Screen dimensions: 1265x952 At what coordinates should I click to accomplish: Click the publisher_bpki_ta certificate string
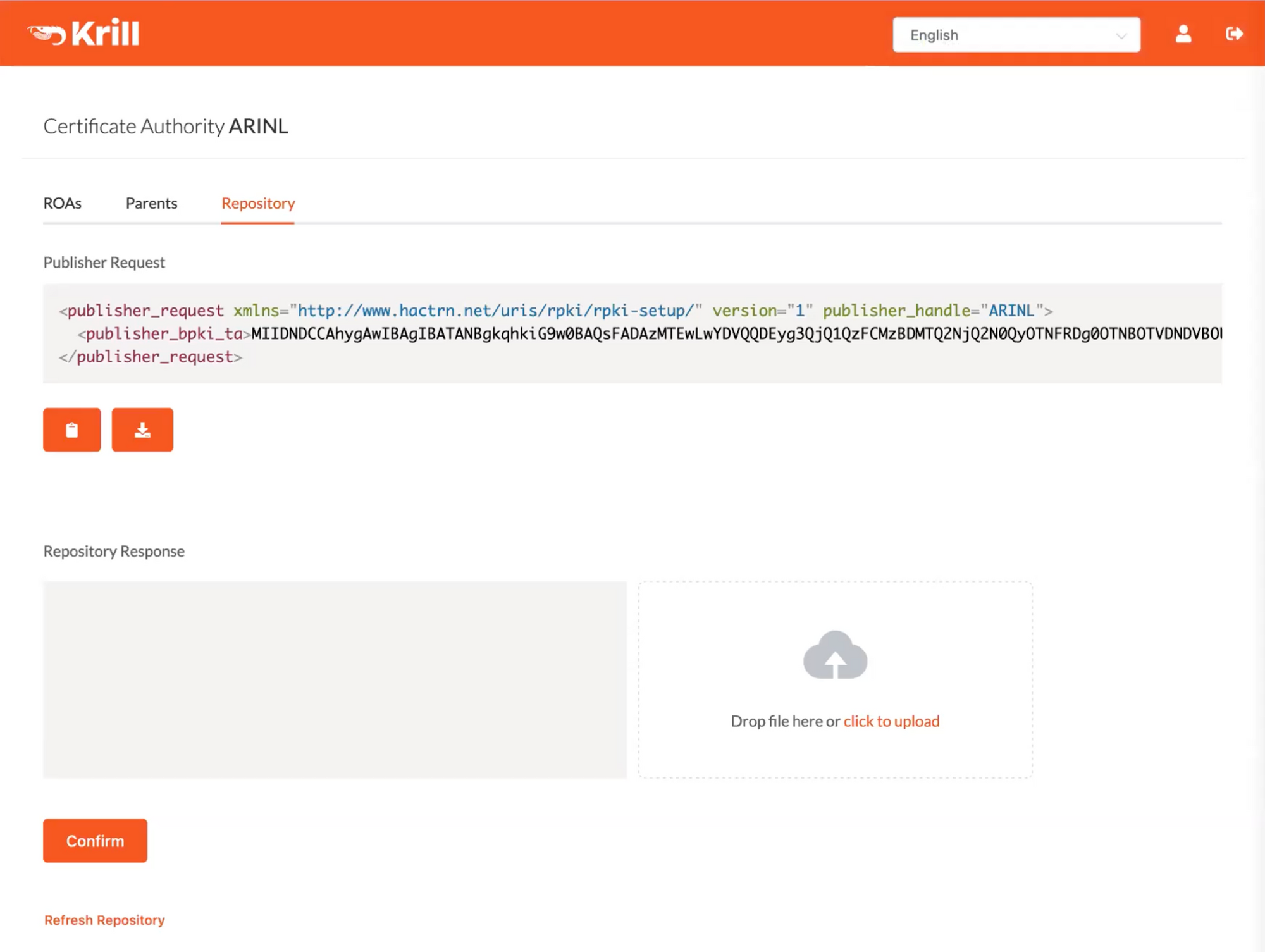(734, 334)
